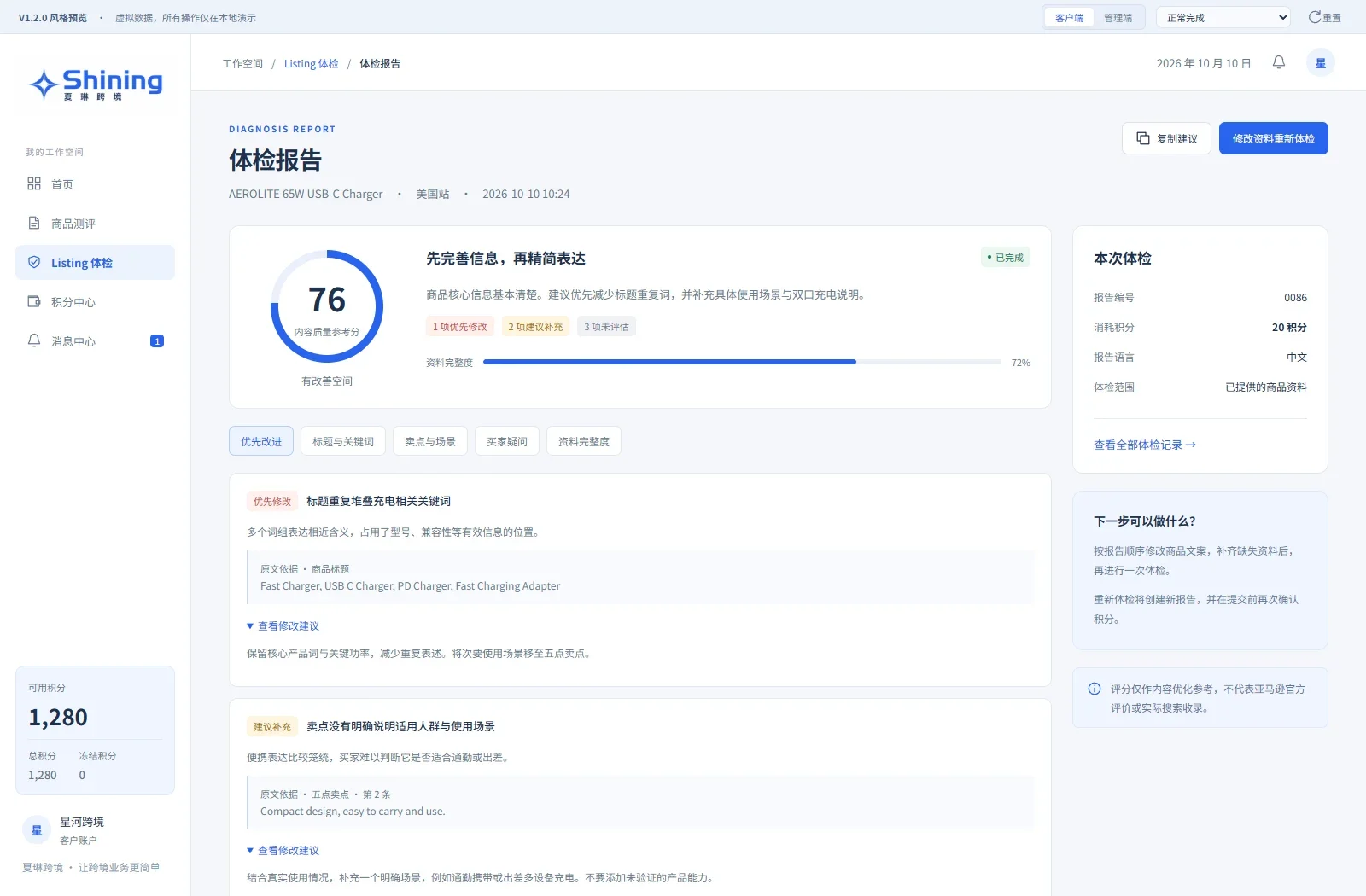Screen dimensions: 1366x896
Task: Click the 3 项未评估 tag
Action: click(x=607, y=326)
